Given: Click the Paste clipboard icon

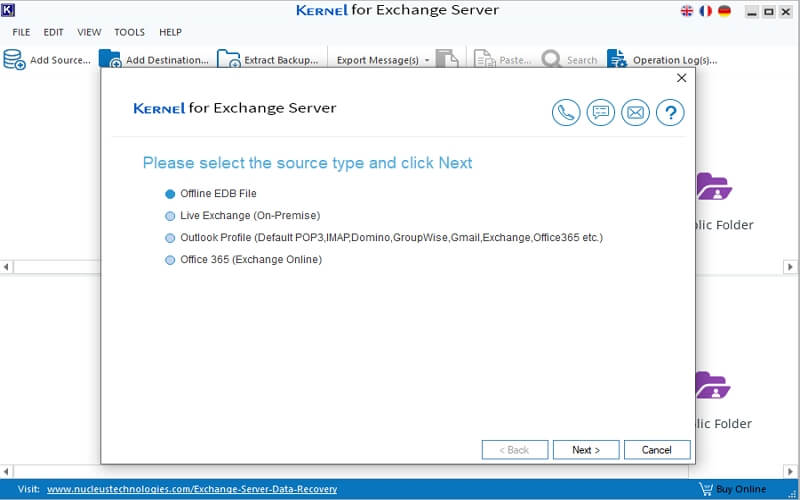Looking at the screenshot, I should 484,59.
